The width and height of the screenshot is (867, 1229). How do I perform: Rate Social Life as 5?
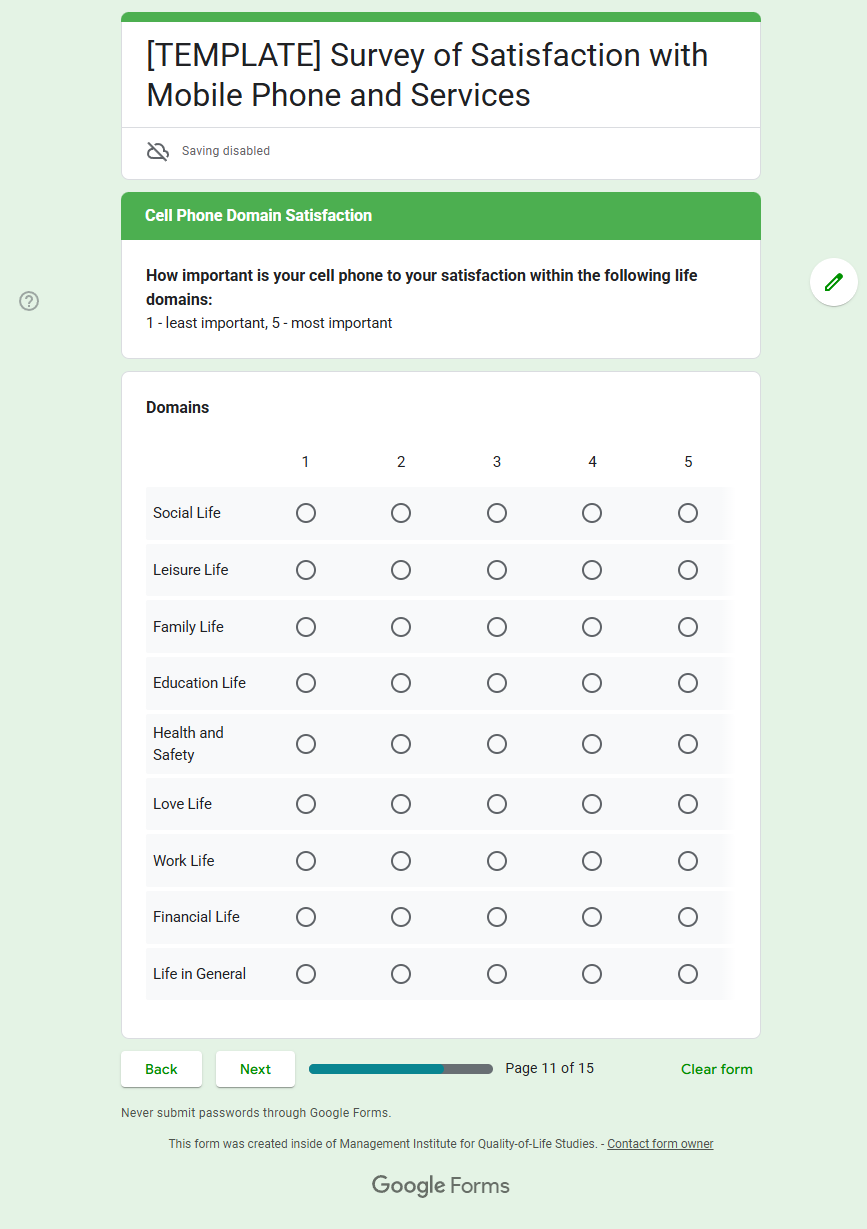pyautogui.click(x=688, y=513)
